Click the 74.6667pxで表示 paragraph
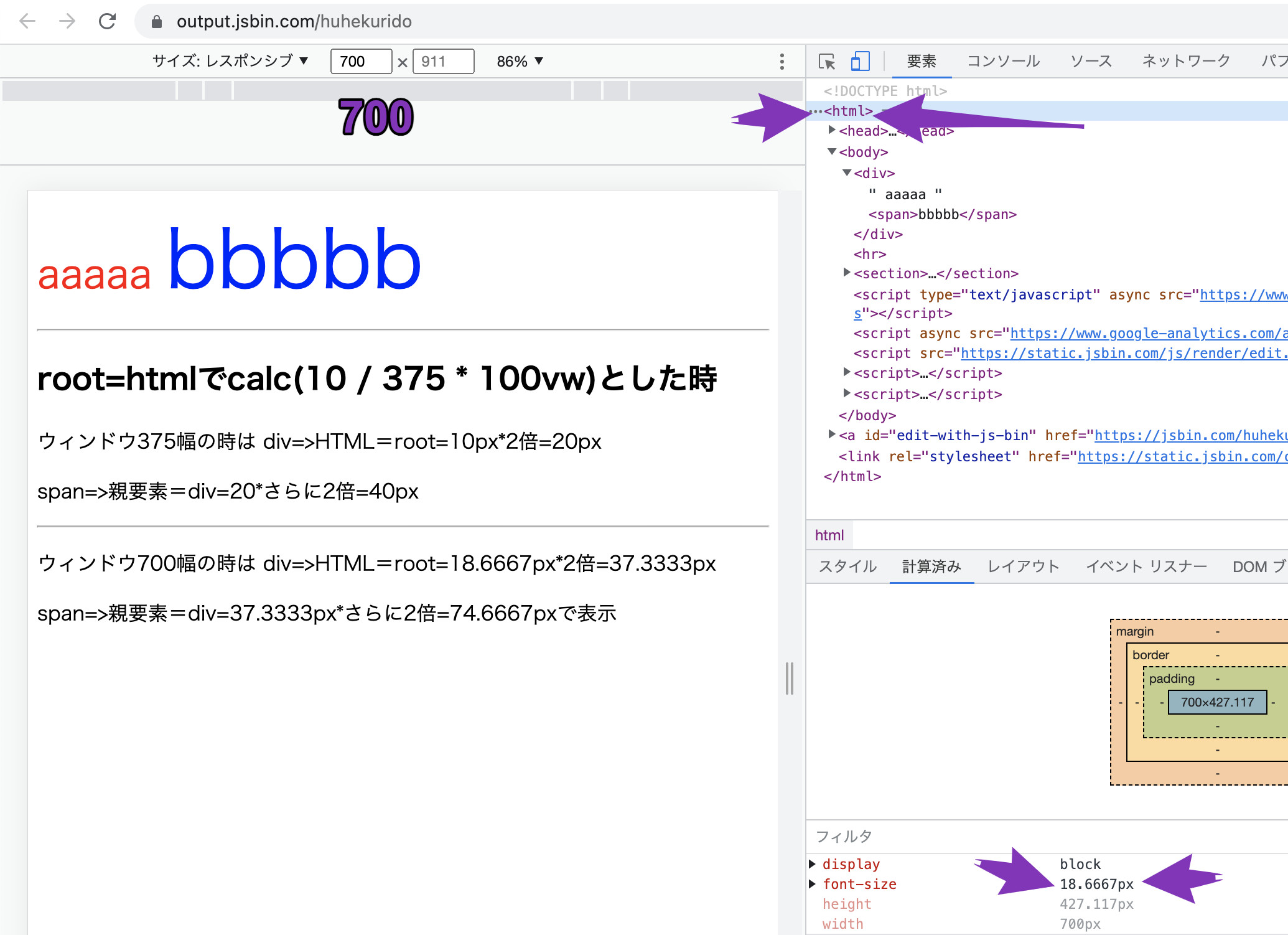1288x935 pixels. point(327,613)
